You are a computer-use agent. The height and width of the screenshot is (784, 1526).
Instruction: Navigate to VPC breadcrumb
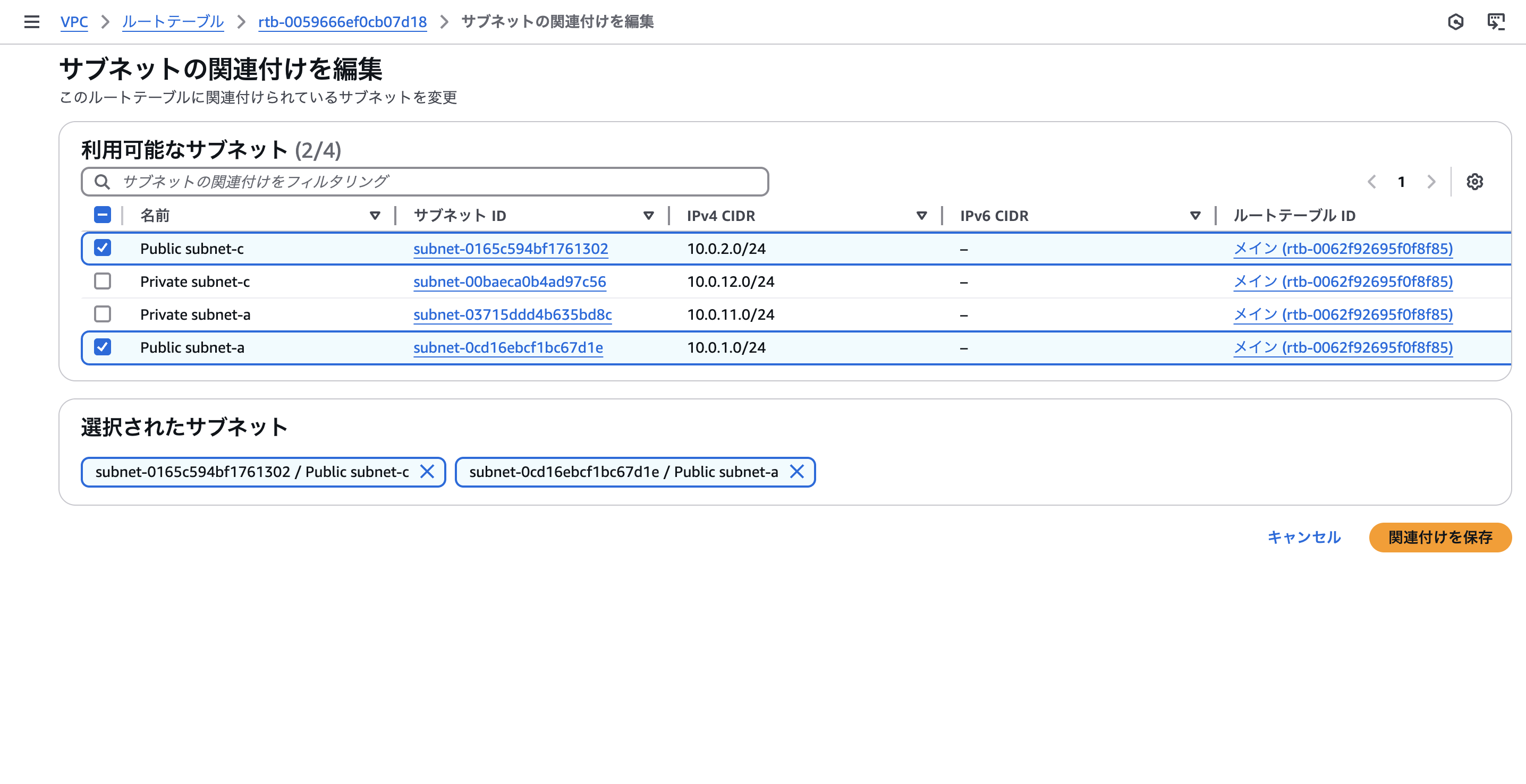(x=74, y=22)
